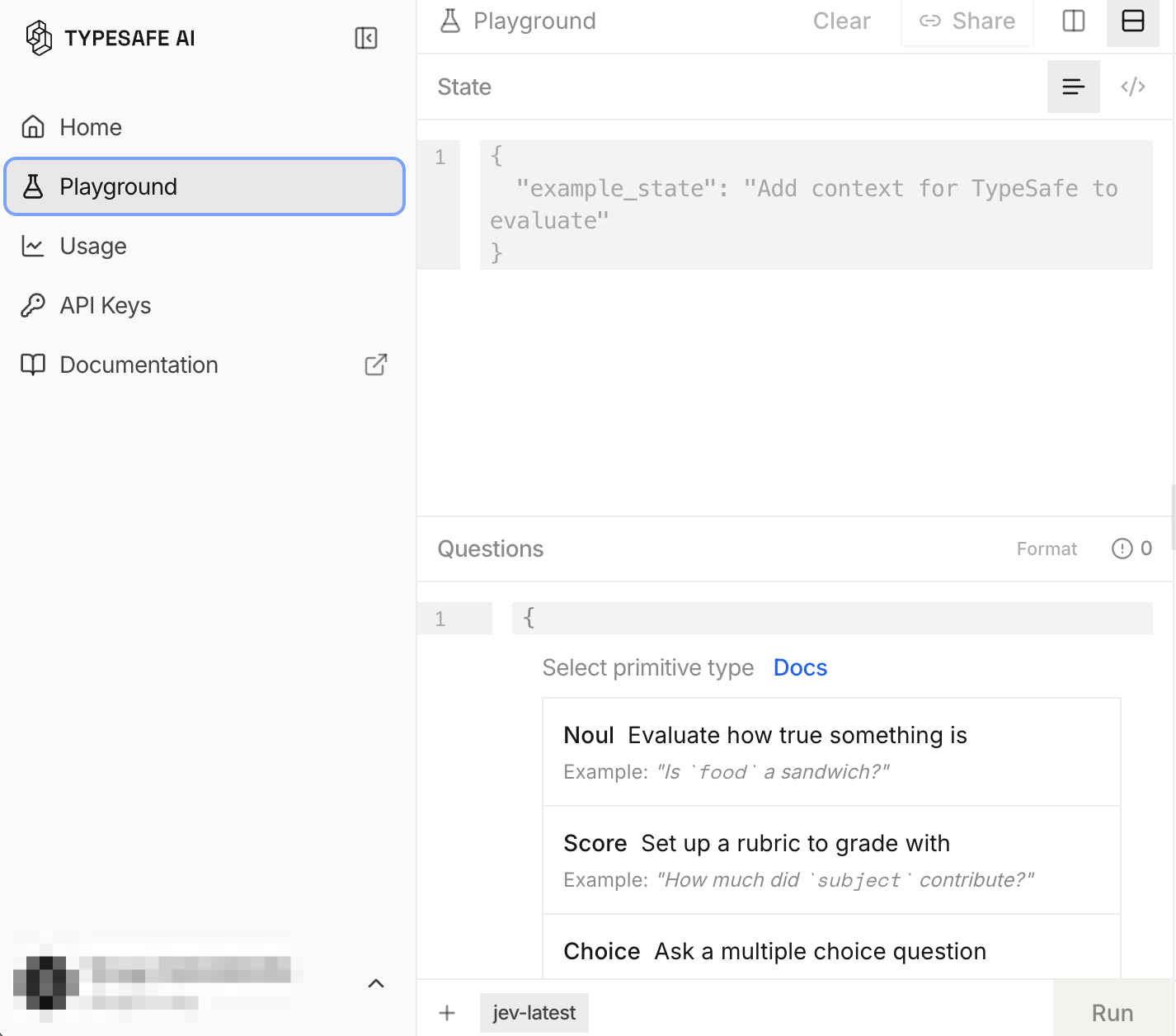Expand the user account menu chevron
1176x1036 pixels.
coord(376,983)
